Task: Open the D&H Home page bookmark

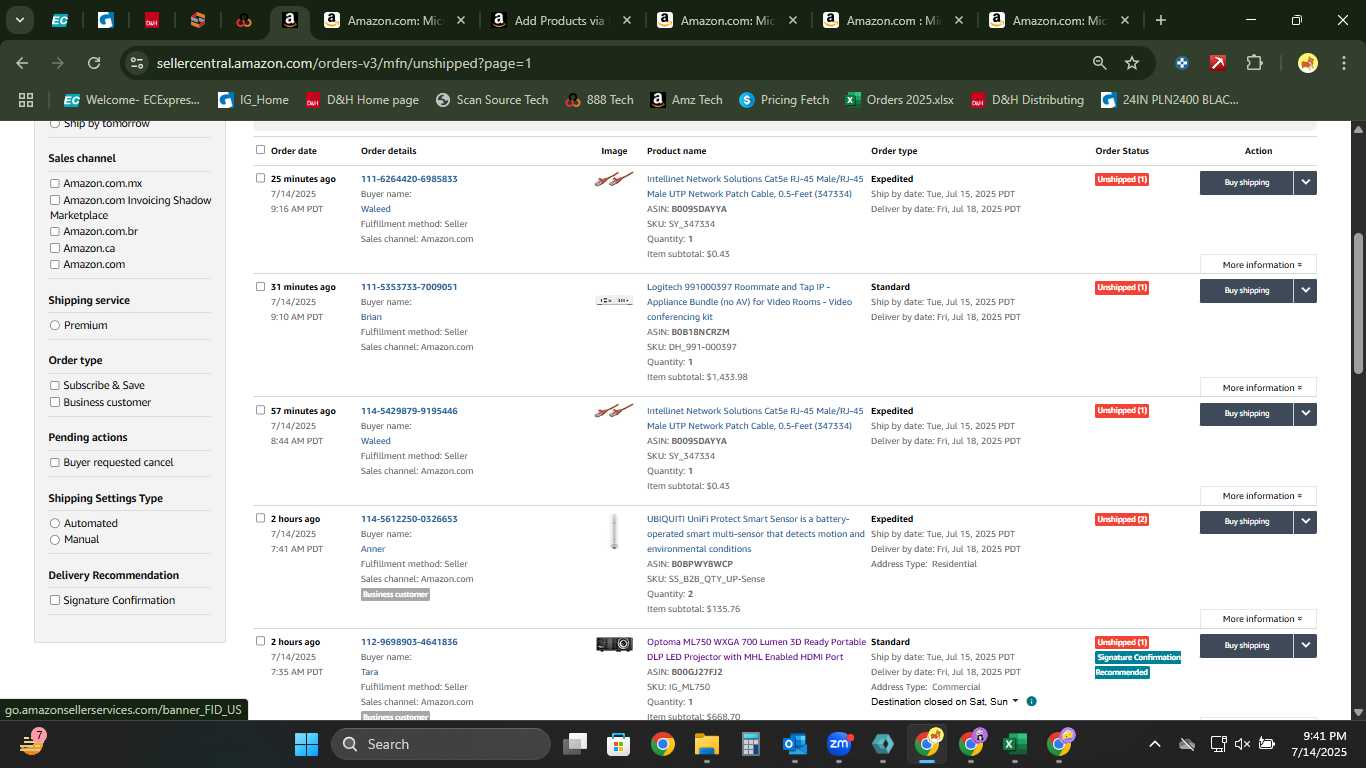Action: click(x=362, y=100)
